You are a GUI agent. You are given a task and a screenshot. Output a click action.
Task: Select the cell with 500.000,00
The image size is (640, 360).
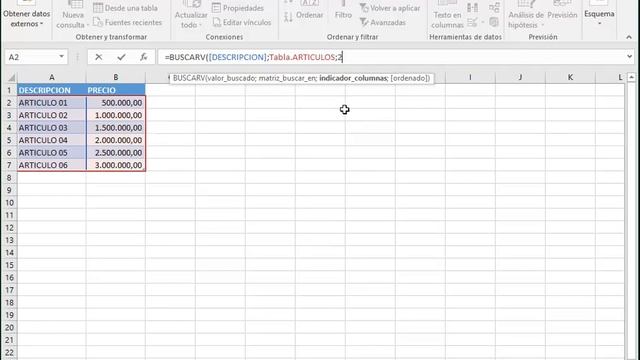click(116, 103)
